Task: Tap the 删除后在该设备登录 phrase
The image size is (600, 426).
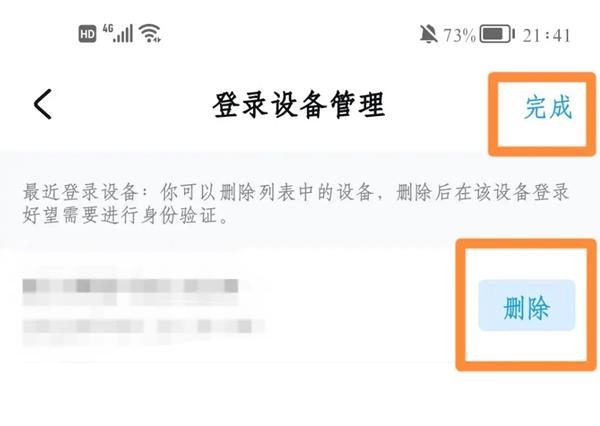Action: pyautogui.click(x=483, y=192)
